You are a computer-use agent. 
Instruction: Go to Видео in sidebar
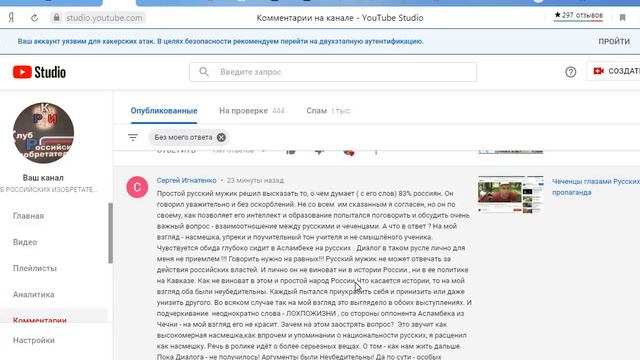(x=25, y=242)
